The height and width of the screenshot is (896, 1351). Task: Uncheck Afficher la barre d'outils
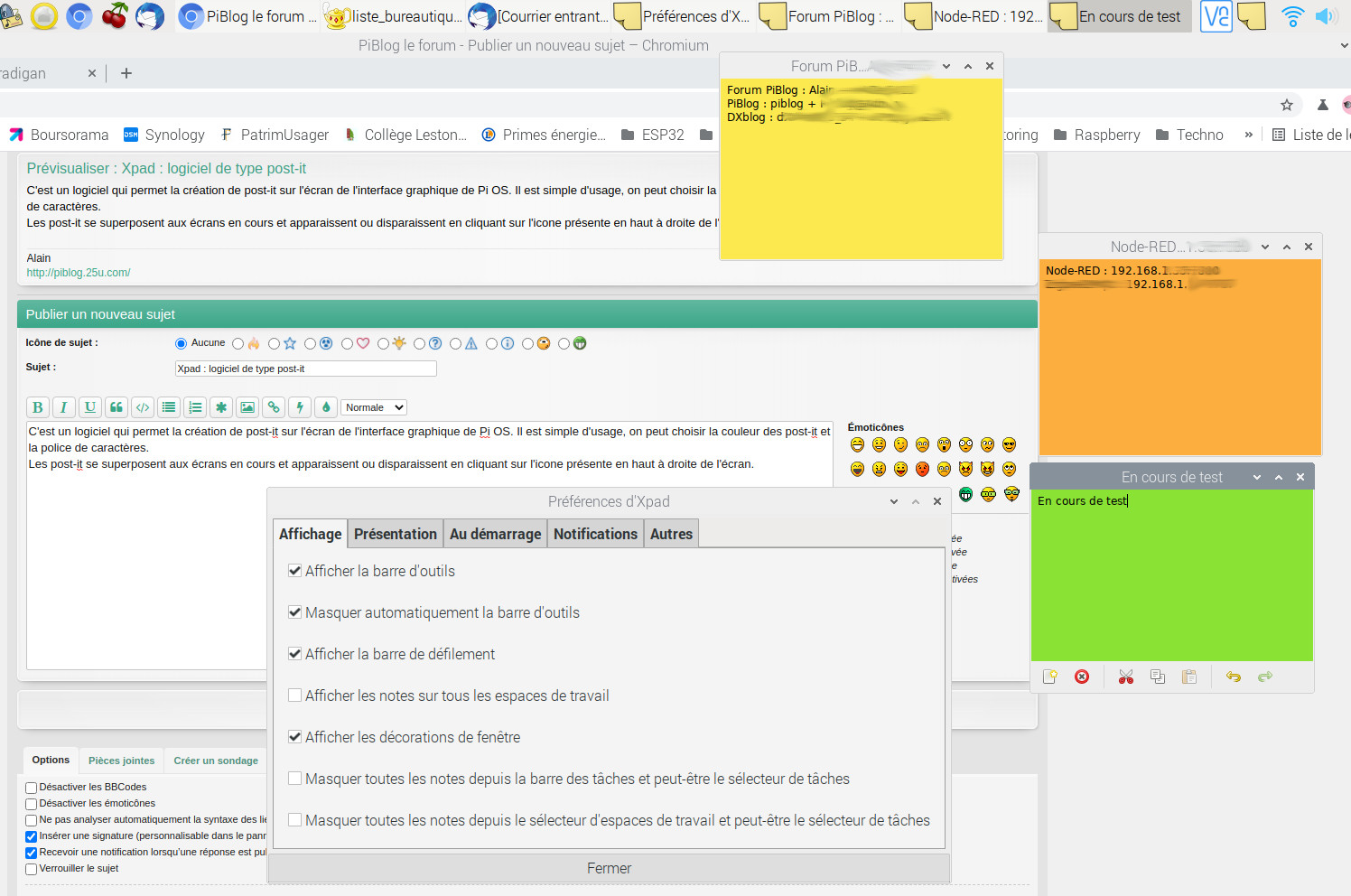(x=294, y=571)
